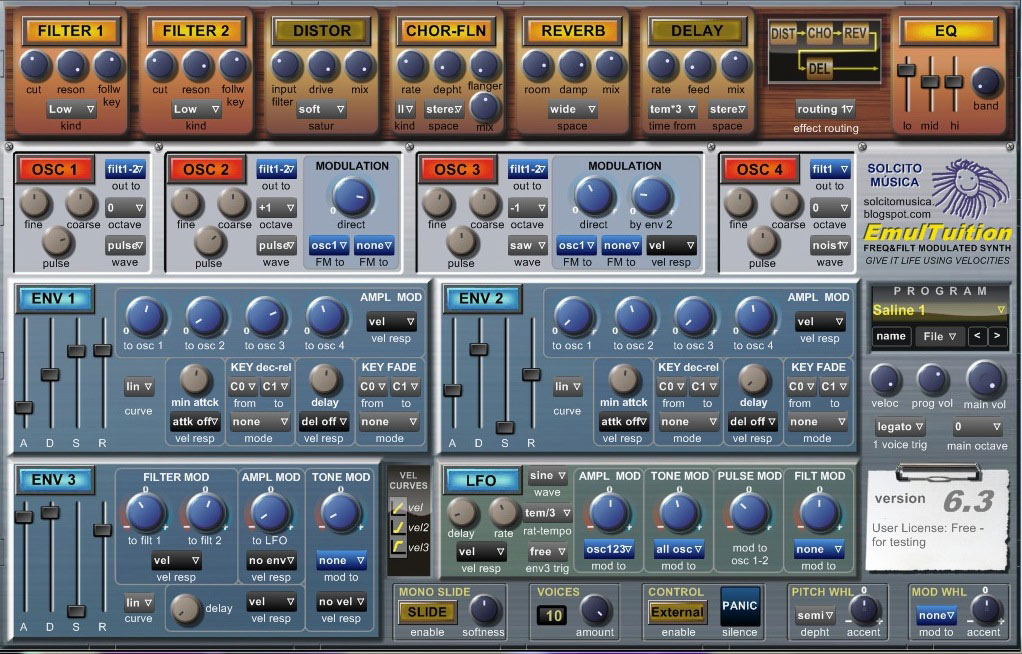Enable the mono SLIDE switch
The height and width of the screenshot is (654, 1022).
coord(427,612)
